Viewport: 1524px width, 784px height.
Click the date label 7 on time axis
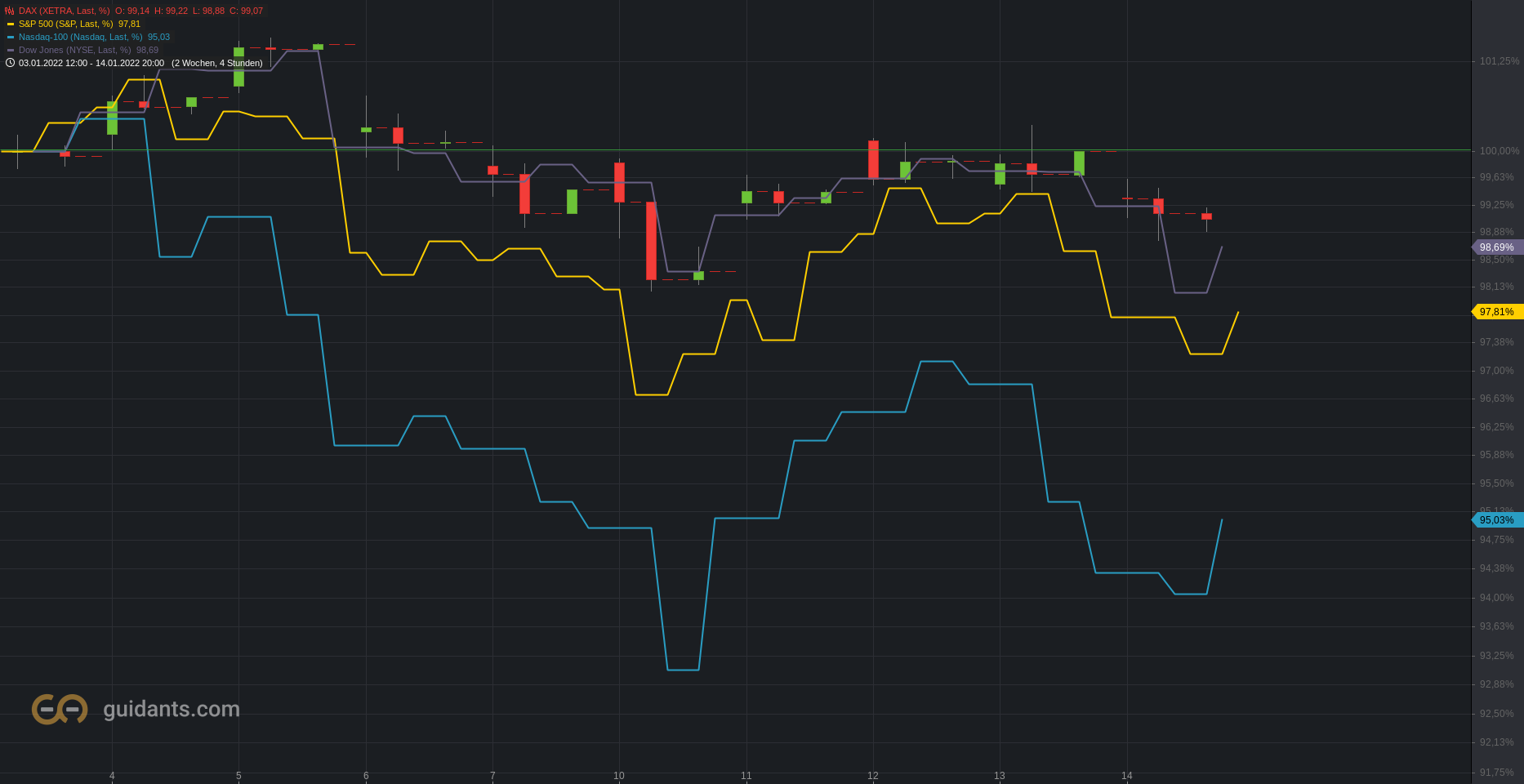[492, 776]
